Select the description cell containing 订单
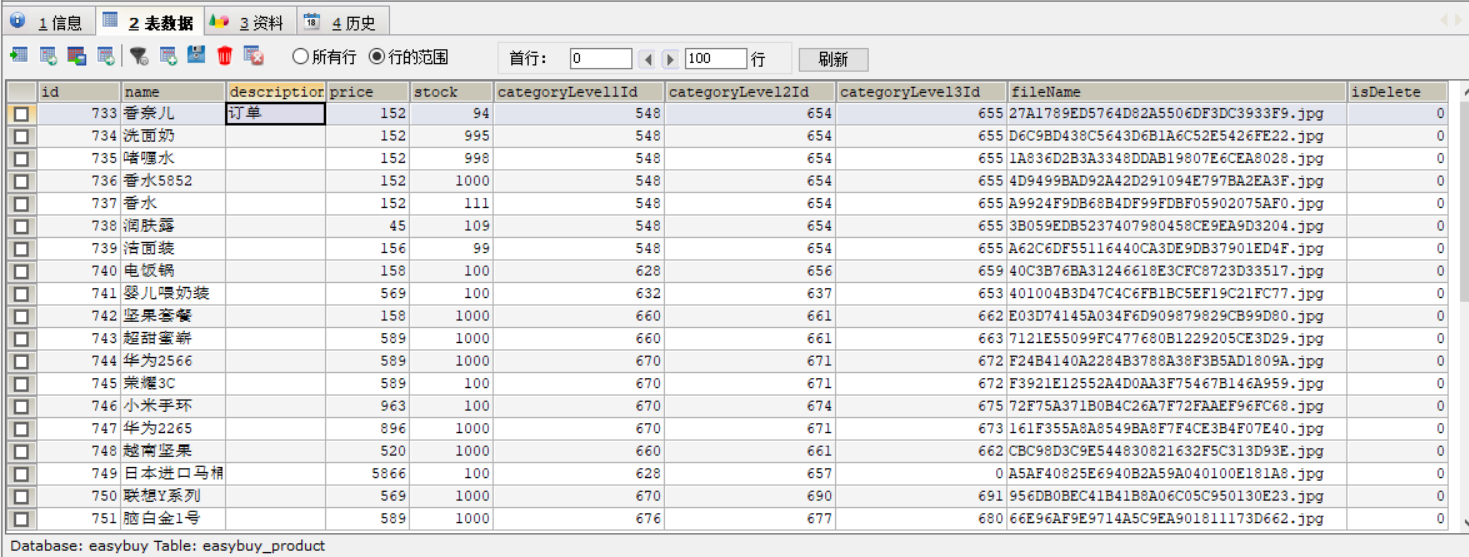The width and height of the screenshot is (1469, 557). [x=276, y=114]
